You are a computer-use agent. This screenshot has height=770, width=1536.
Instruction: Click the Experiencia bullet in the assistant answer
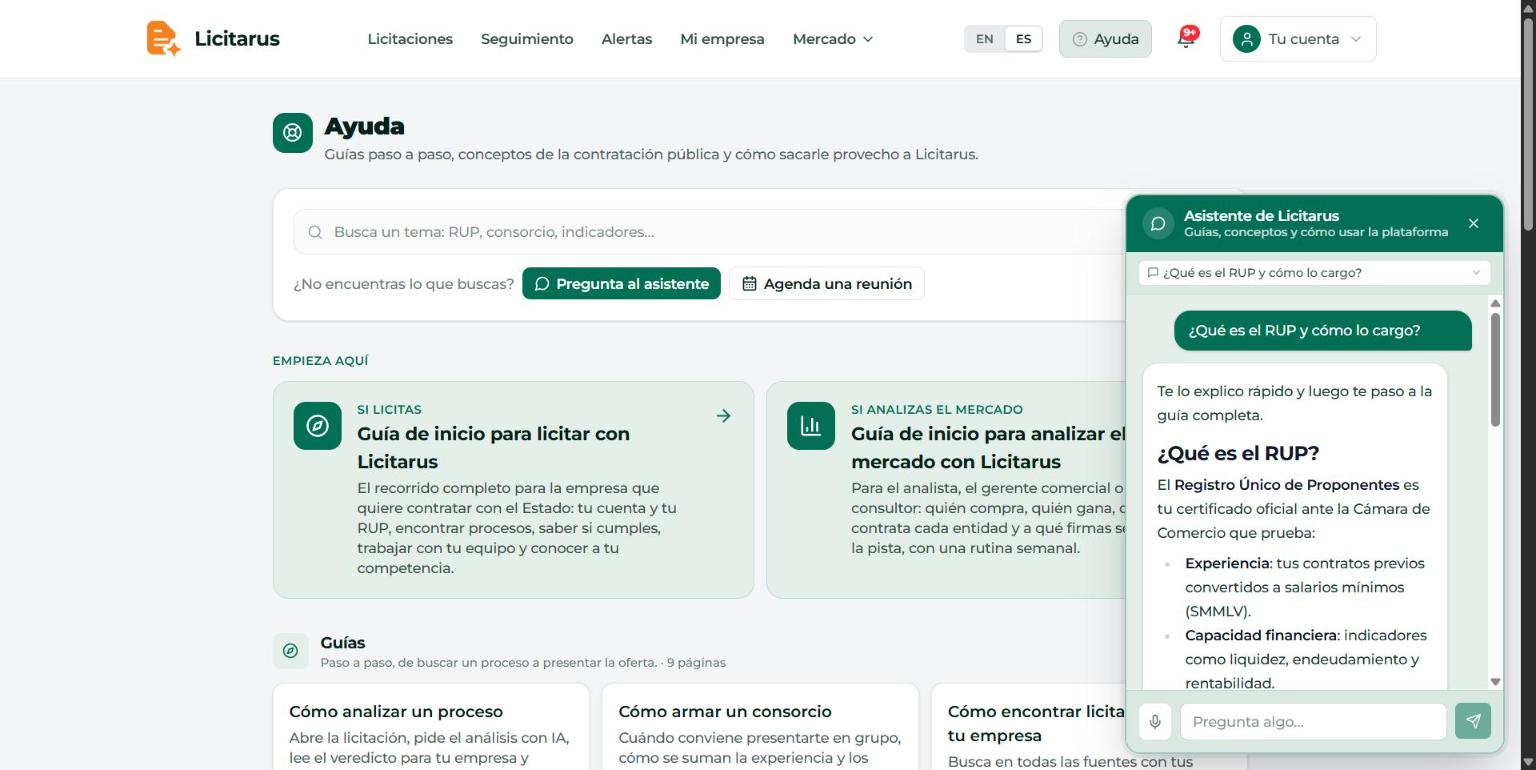(1305, 587)
